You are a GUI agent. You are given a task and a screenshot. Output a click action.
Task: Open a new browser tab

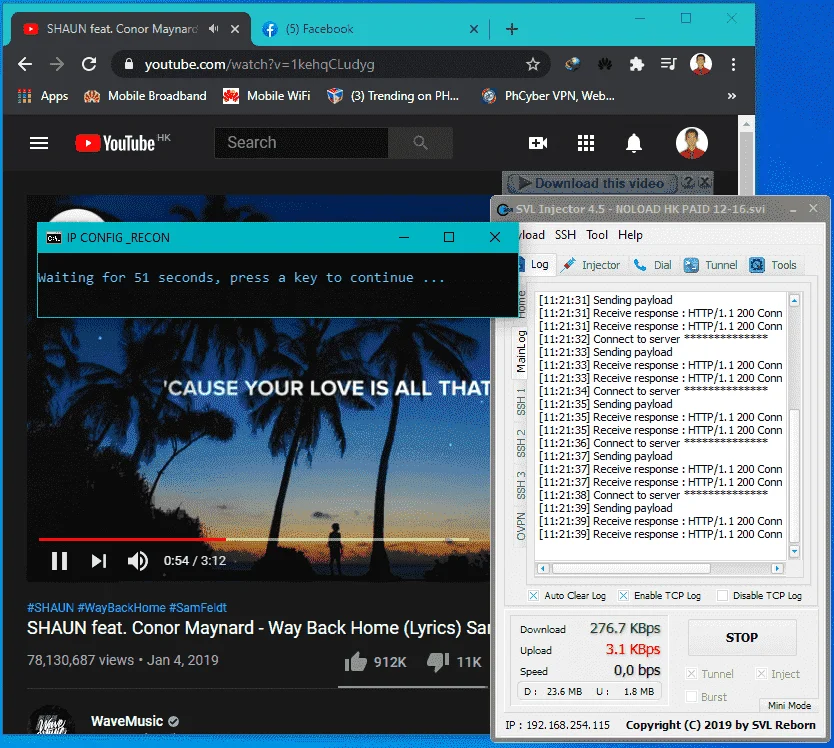pos(512,29)
